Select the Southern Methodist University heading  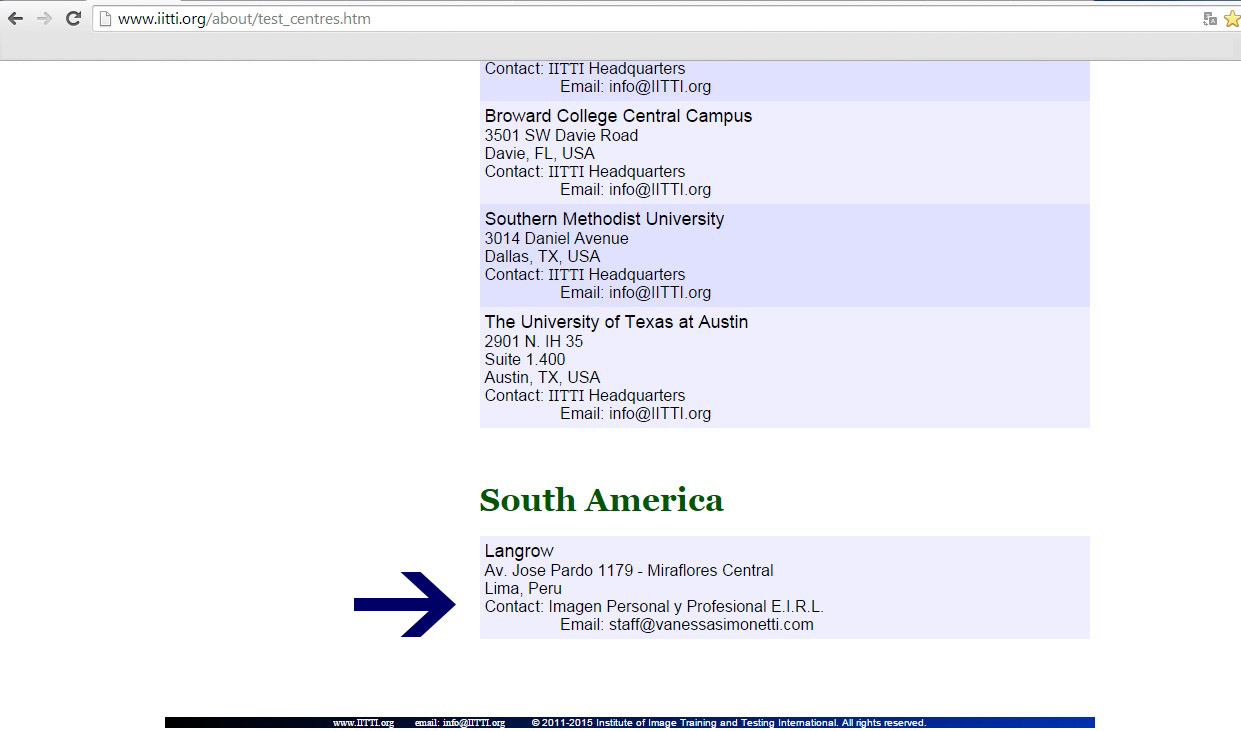[604, 219]
